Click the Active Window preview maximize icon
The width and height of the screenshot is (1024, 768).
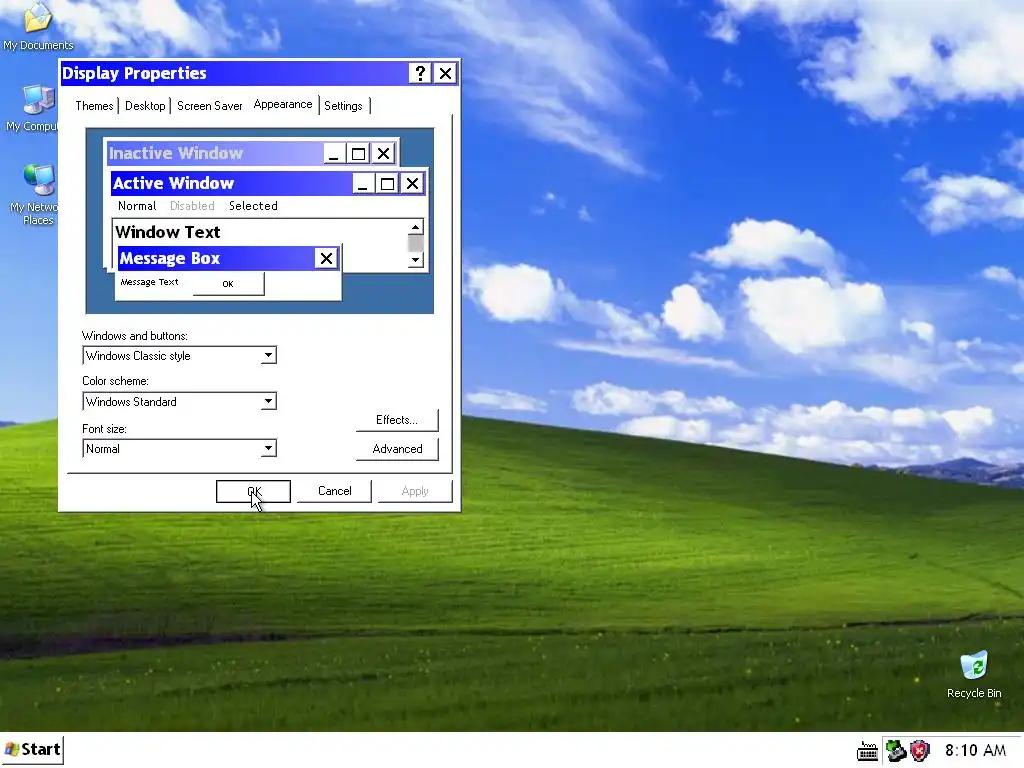click(x=387, y=184)
